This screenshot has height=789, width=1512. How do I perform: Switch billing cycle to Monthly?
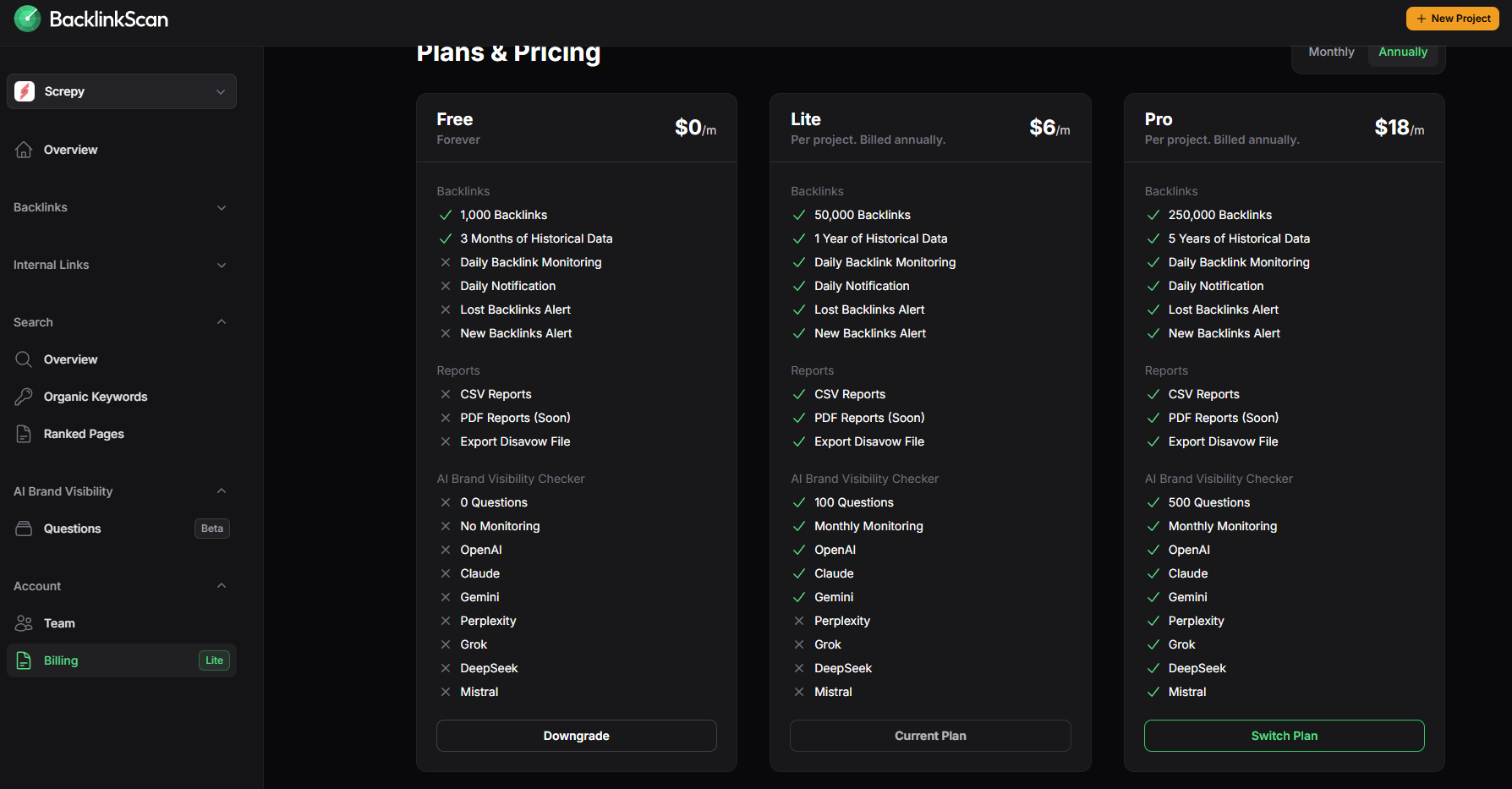(x=1331, y=52)
